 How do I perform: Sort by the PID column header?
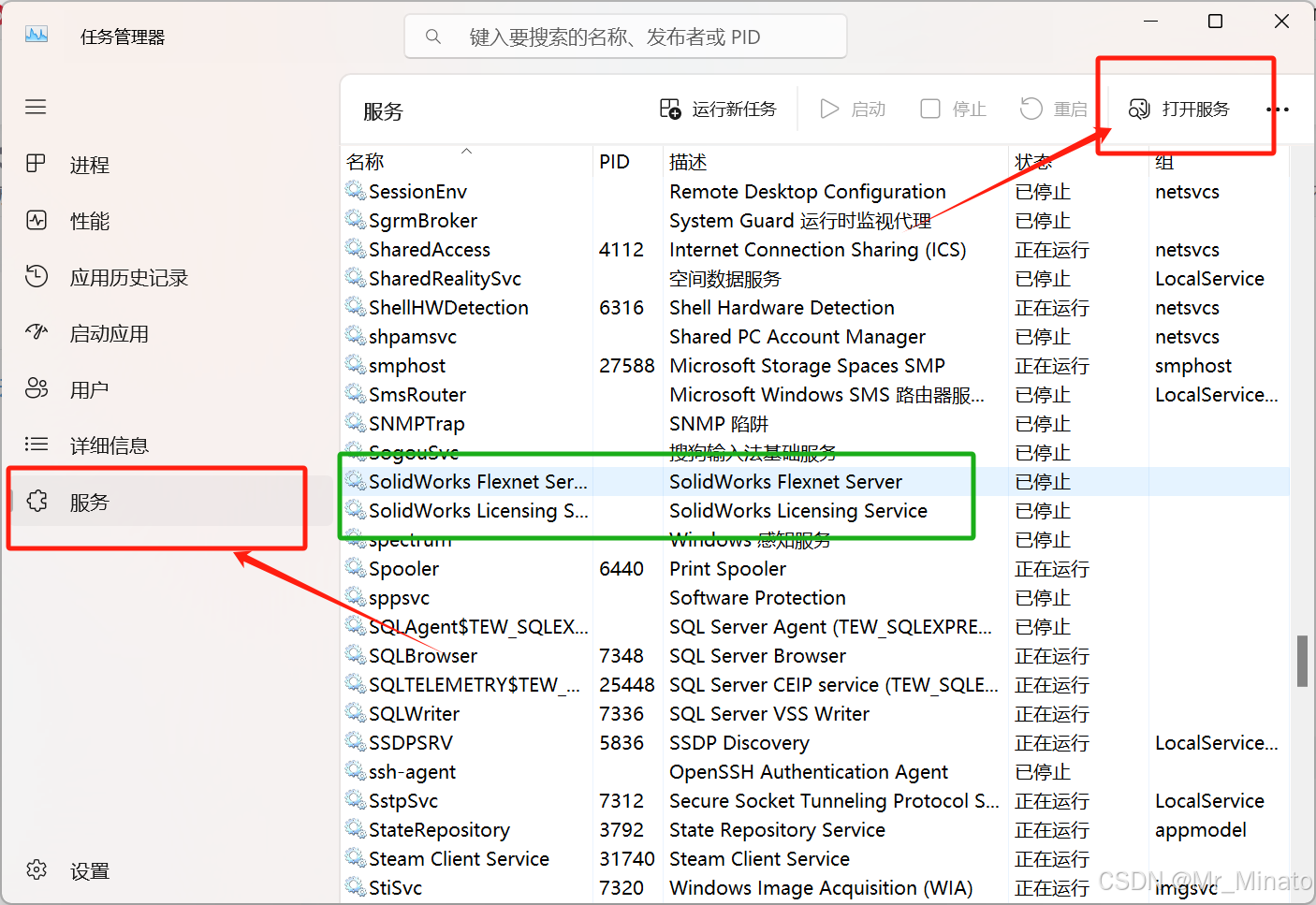[x=614, y=162]
